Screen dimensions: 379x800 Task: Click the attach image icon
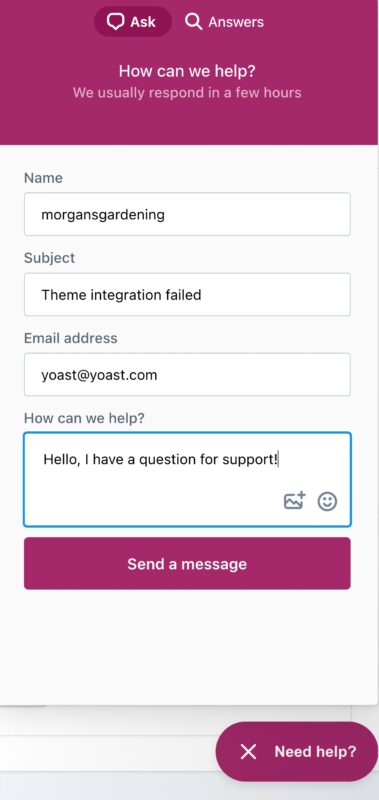[x=294, y=501]
